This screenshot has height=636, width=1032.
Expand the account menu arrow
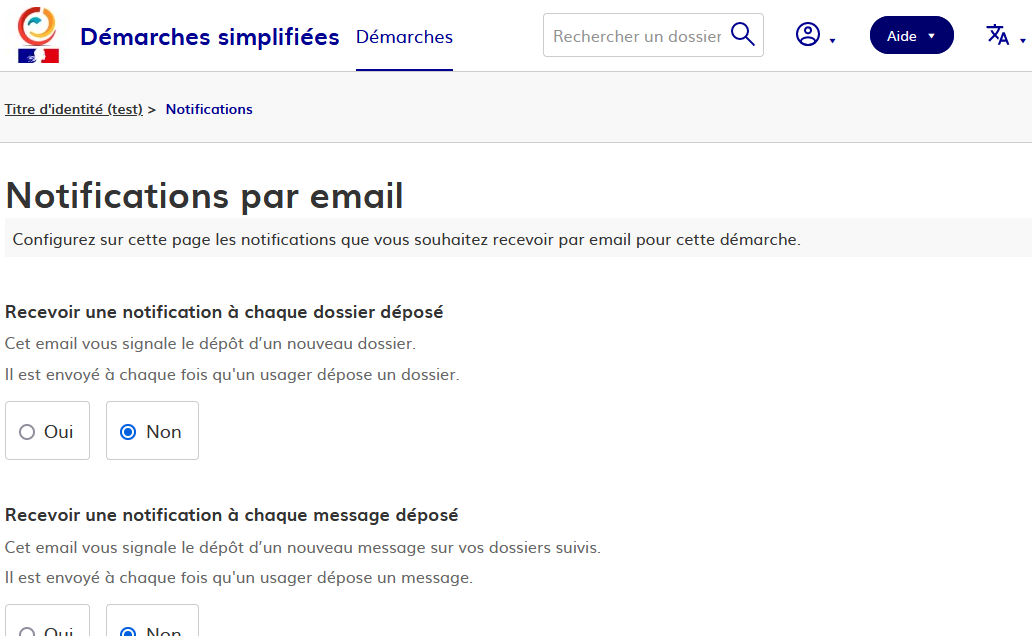click(x=833, y=41)
